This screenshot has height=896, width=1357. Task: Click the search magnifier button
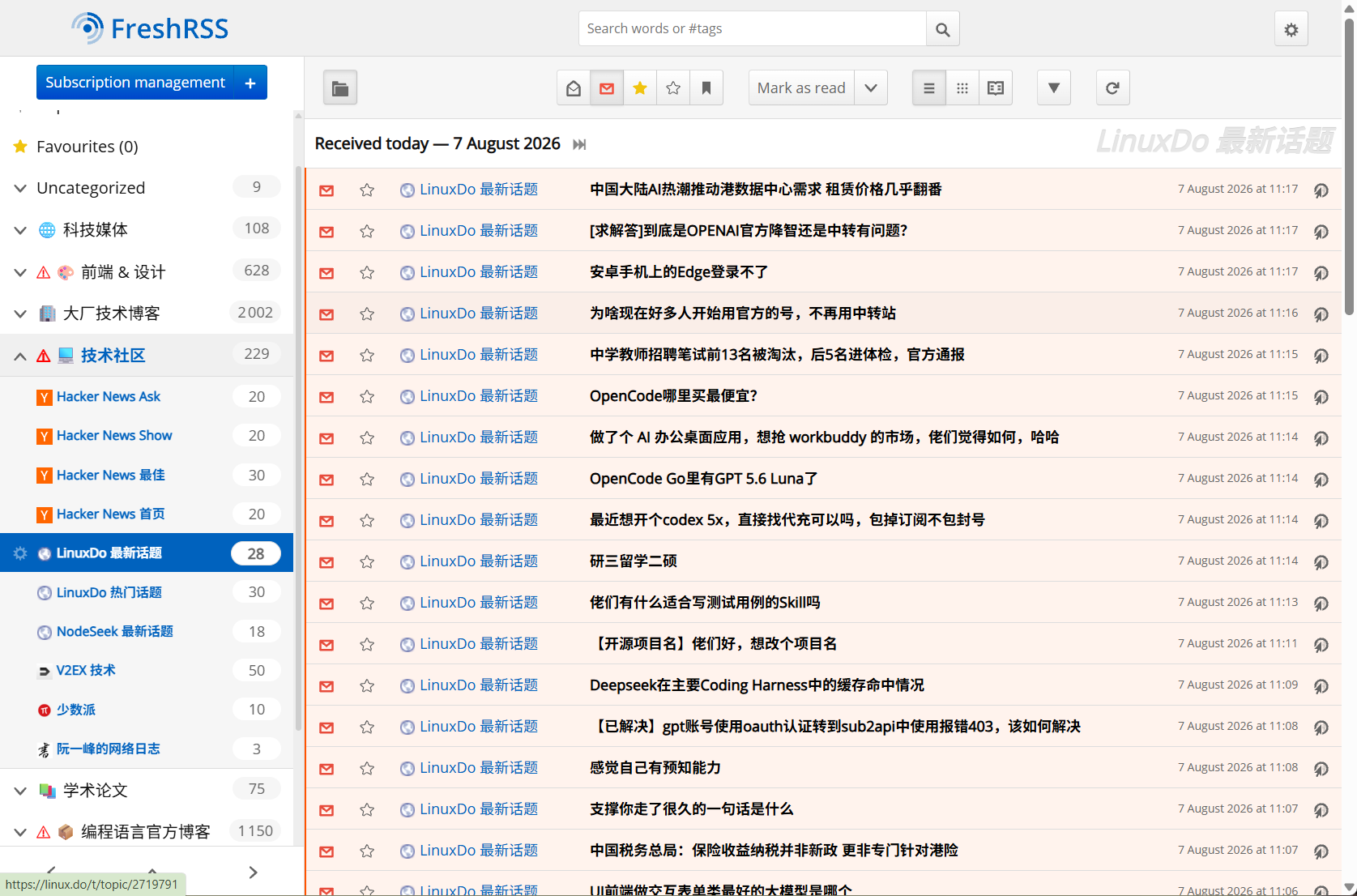pyautogui.click(x=942, y=29)
